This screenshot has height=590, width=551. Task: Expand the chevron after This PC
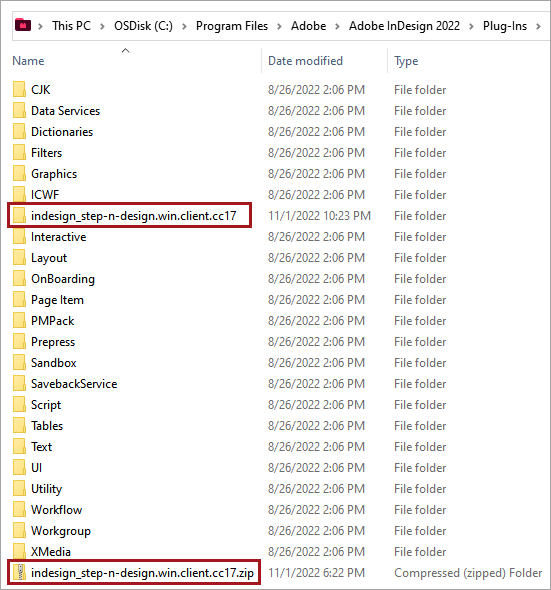pyautogui.click(x=102, y=26)
